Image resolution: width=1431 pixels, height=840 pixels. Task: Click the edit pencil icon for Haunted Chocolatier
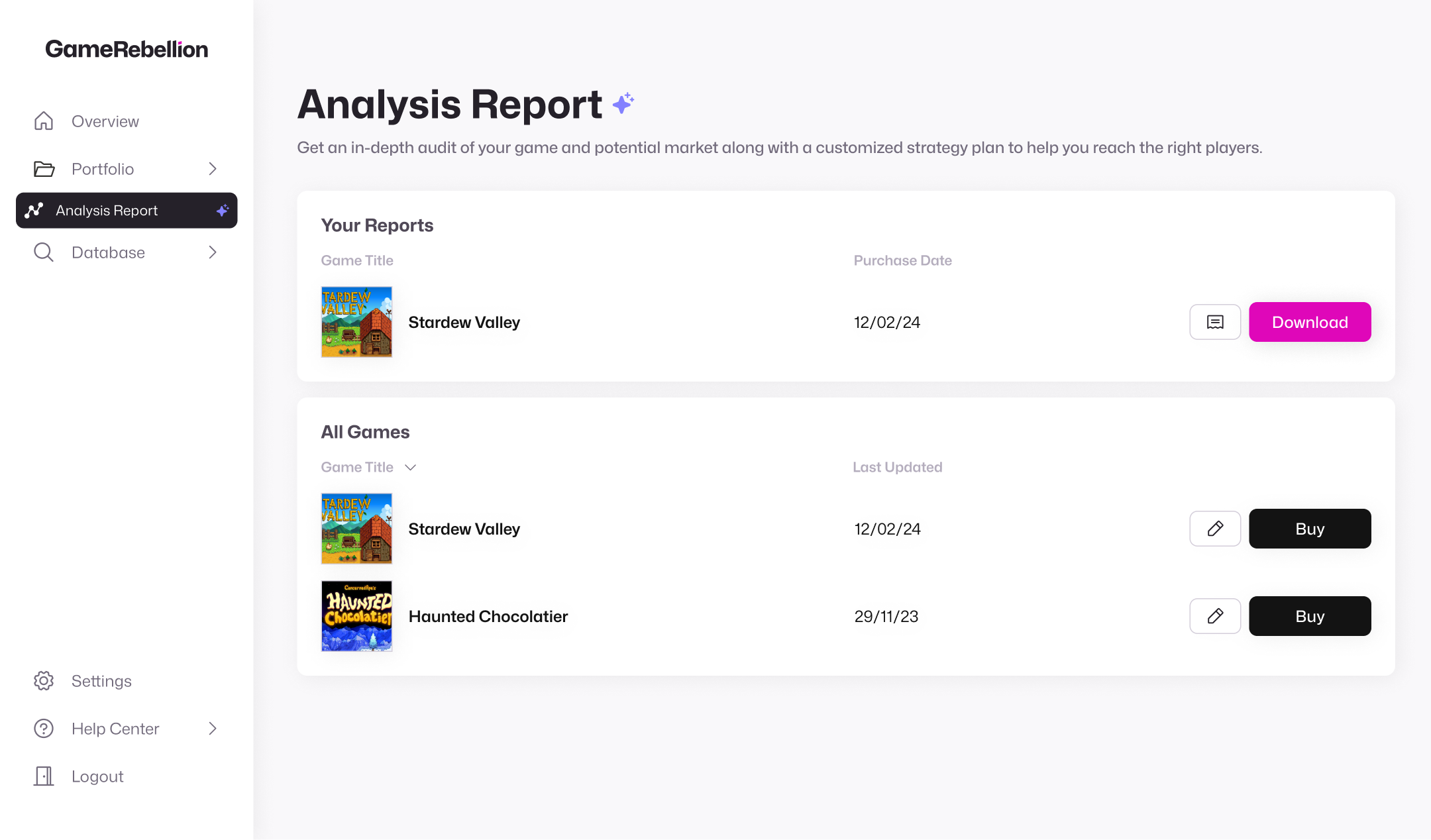tap(1215, 616)
